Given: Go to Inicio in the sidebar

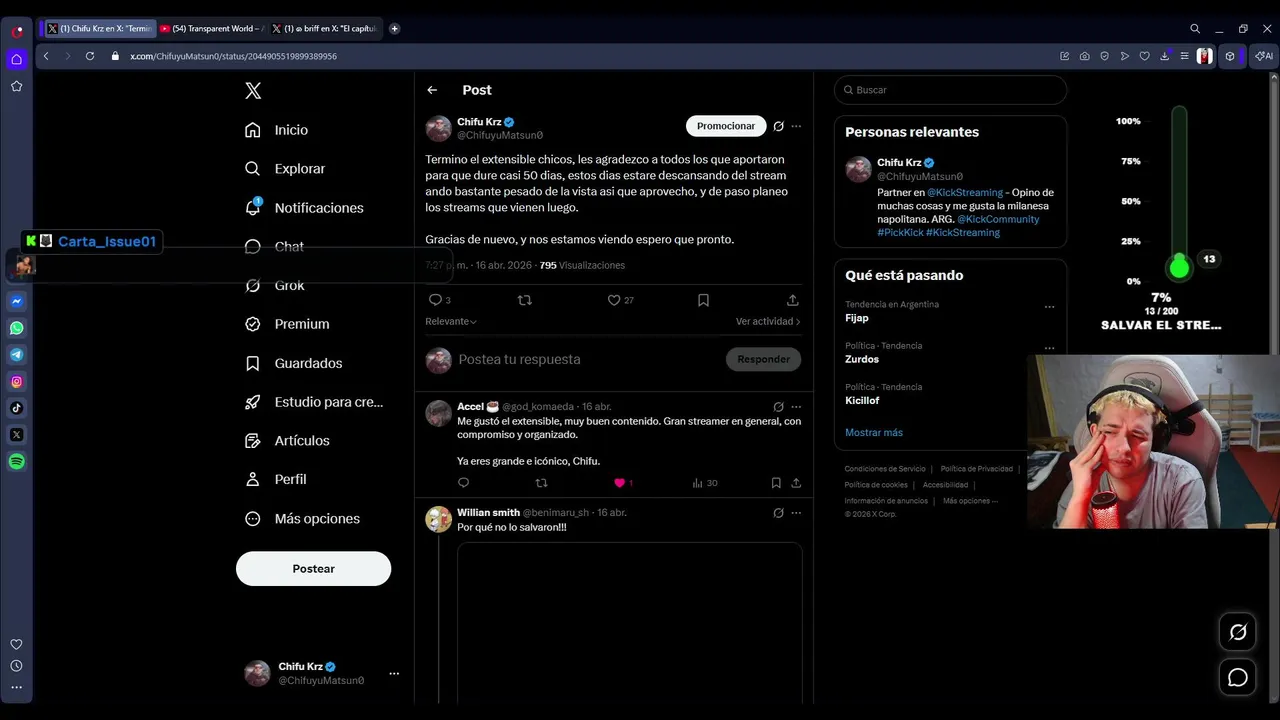Looking at the screenshot, I should point(277,130).
